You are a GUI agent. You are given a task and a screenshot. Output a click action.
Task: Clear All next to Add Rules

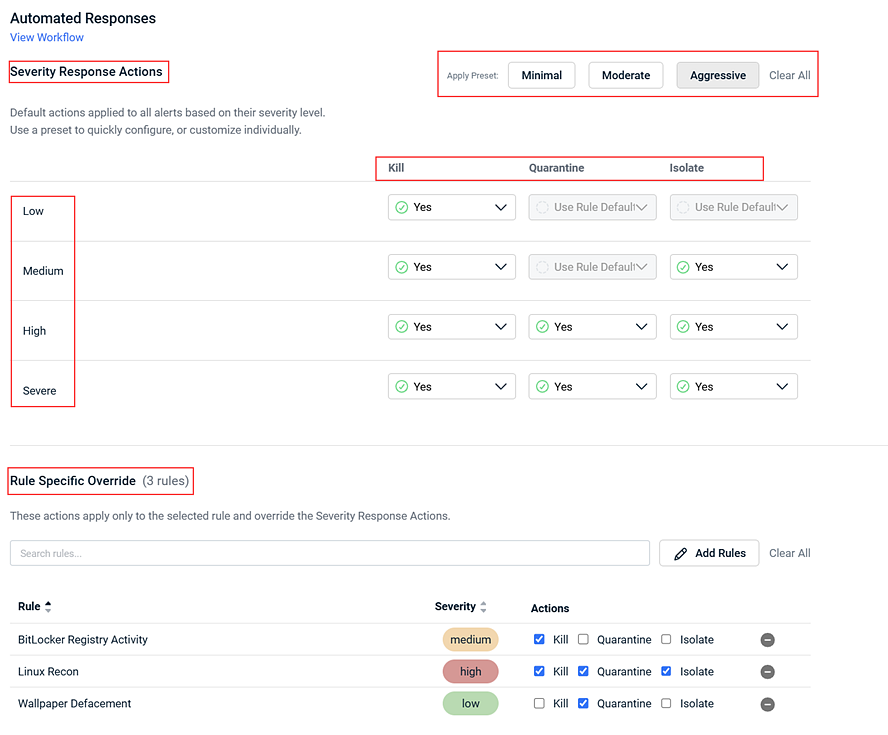pos(789,553)
